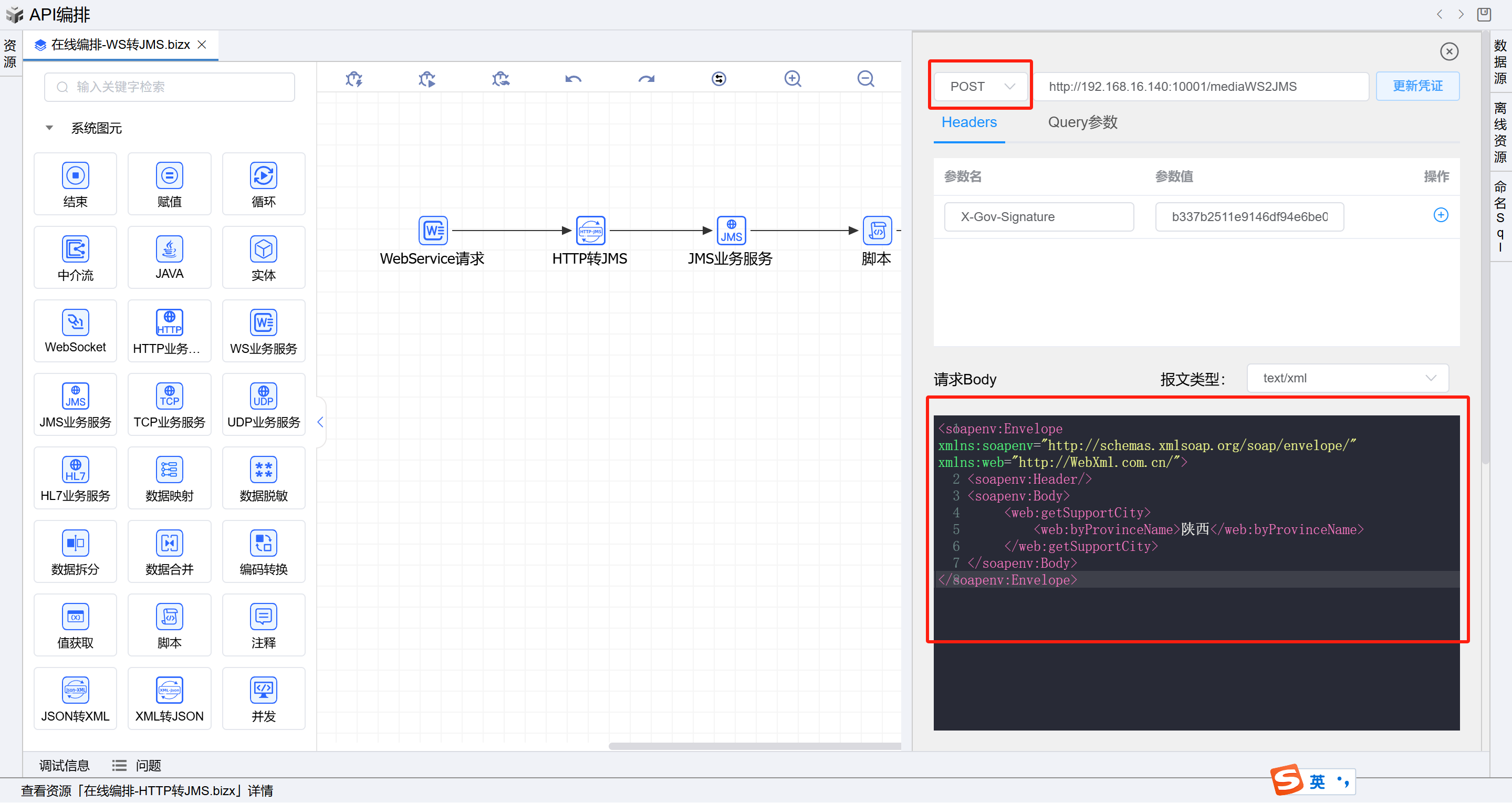Select the 循环 loop component icon
The width and height of the screenshot is (1512, 803).
264,175
